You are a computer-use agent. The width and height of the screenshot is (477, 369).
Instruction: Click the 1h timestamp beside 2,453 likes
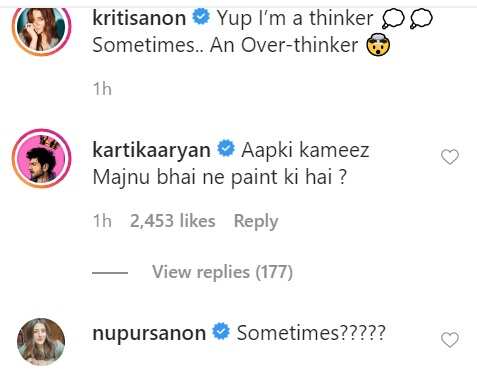tap(102, 221)
